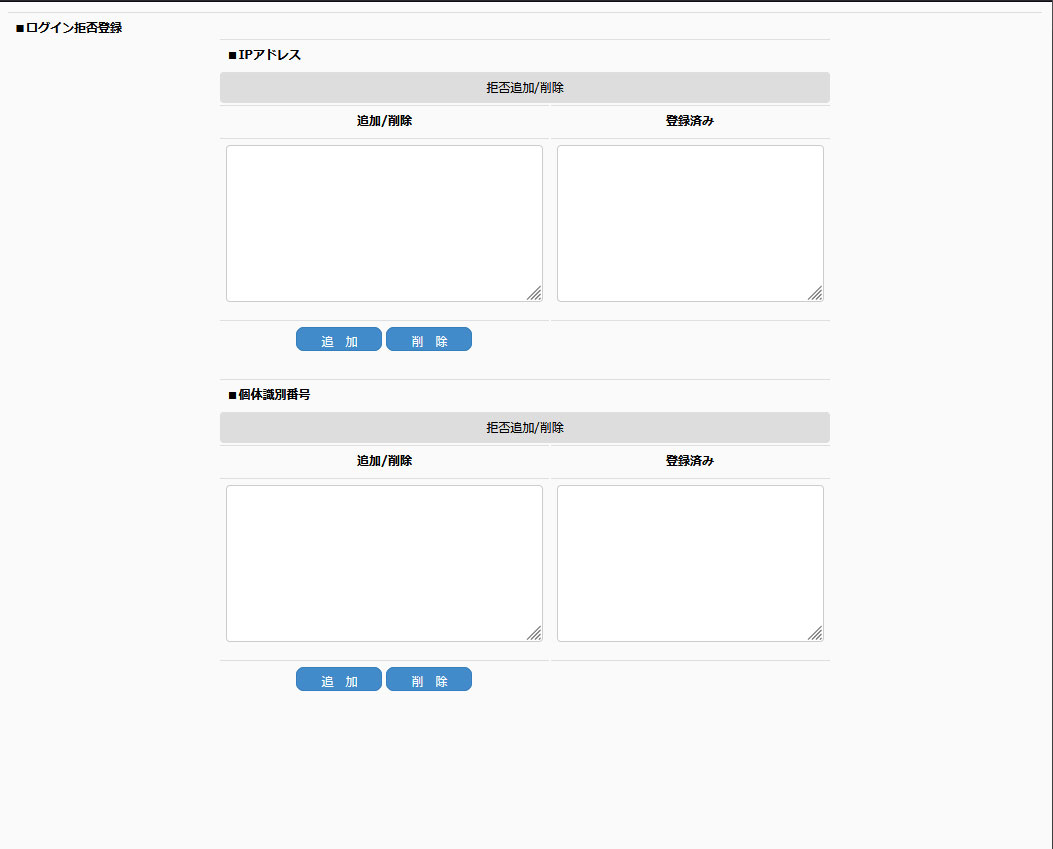This screenshot has width=1053, height=849.
Task: Select the 追加/削除 column header in IPアドレス section
Action: 384,121
